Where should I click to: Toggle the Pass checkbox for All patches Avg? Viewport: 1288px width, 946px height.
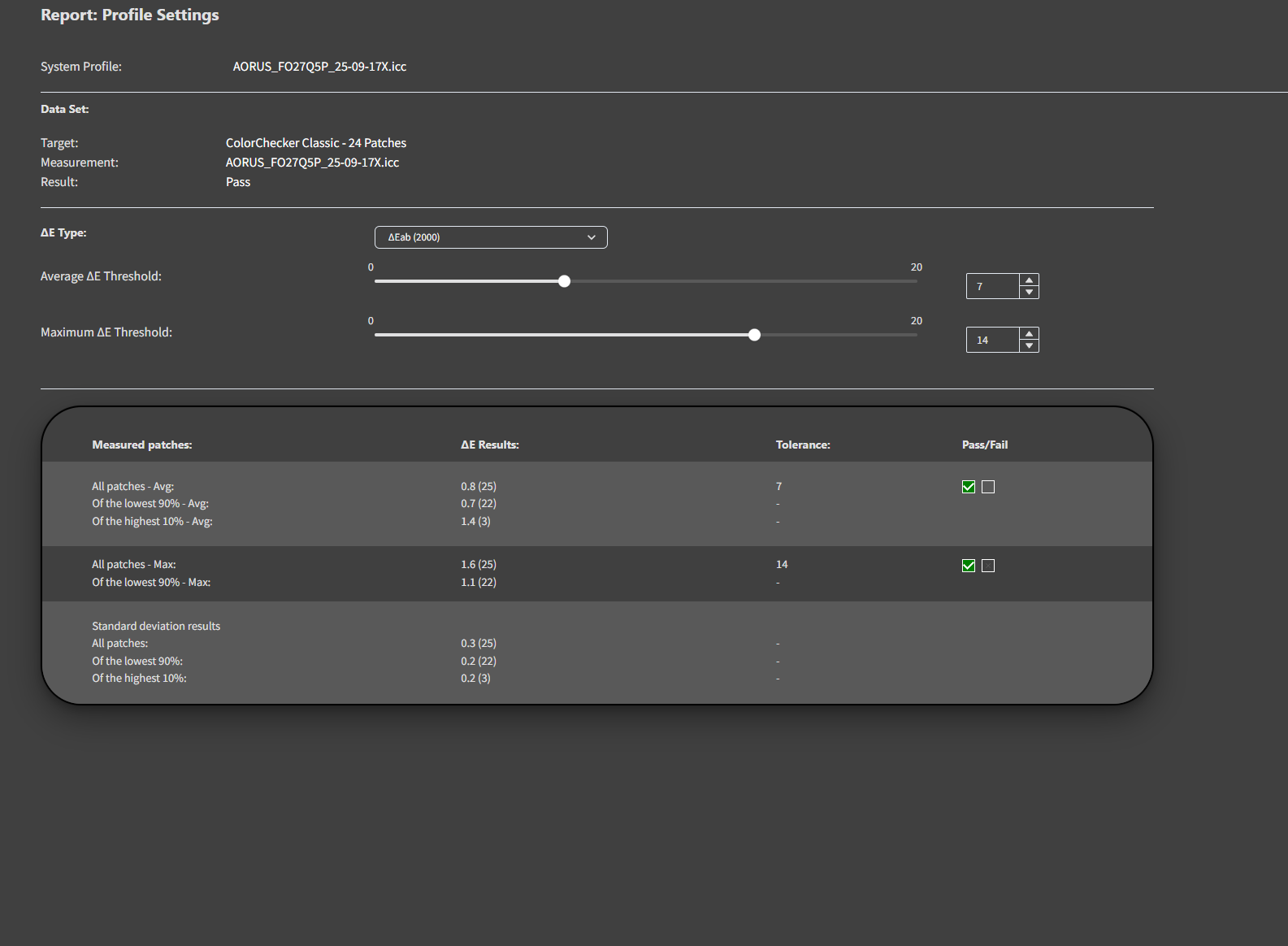tap(969, 487)
